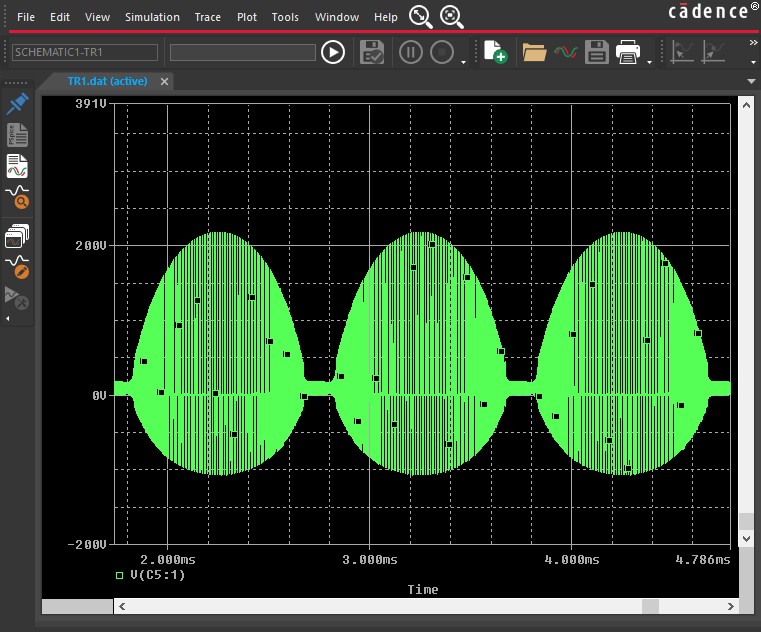Open the Edit menu
The width and height of the screenshot is (761, 632).
pyautogui.click(x=60, y=17)
